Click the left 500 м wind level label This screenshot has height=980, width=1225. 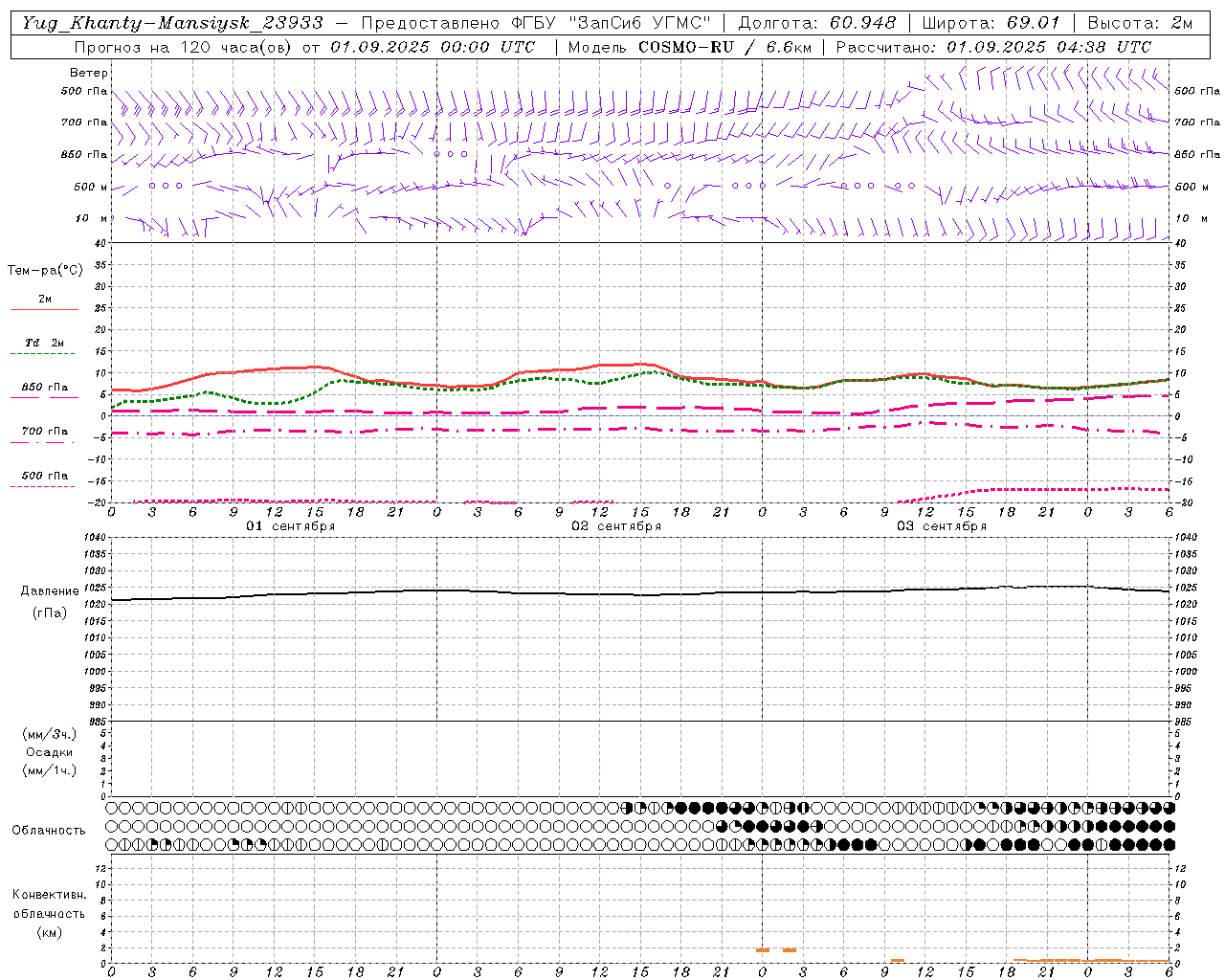91,187
